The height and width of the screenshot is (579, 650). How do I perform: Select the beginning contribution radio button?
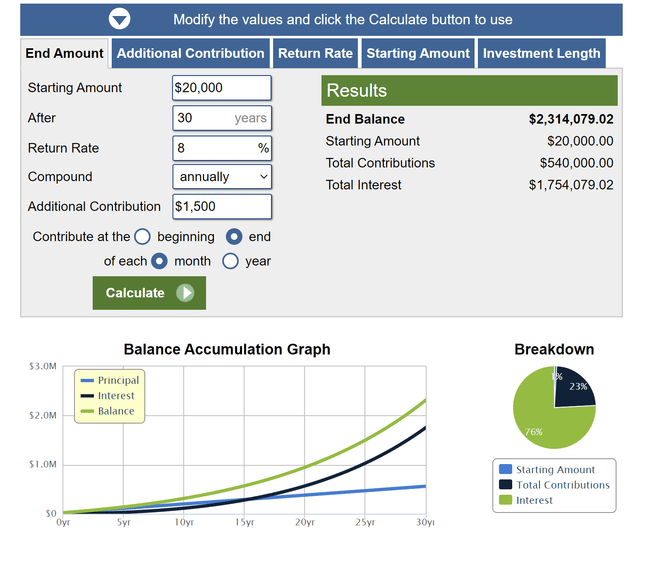click(142, 237)
